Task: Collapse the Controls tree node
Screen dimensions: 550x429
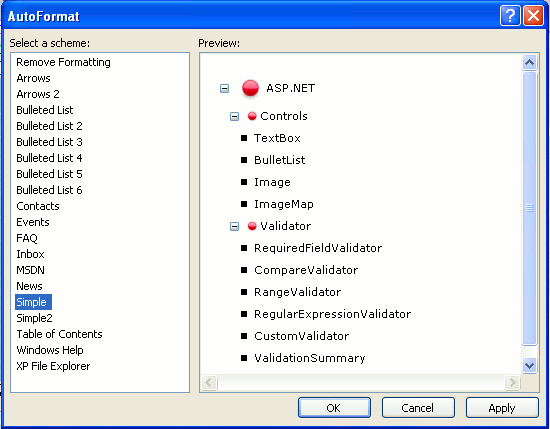Action: (x=234, y=116)
